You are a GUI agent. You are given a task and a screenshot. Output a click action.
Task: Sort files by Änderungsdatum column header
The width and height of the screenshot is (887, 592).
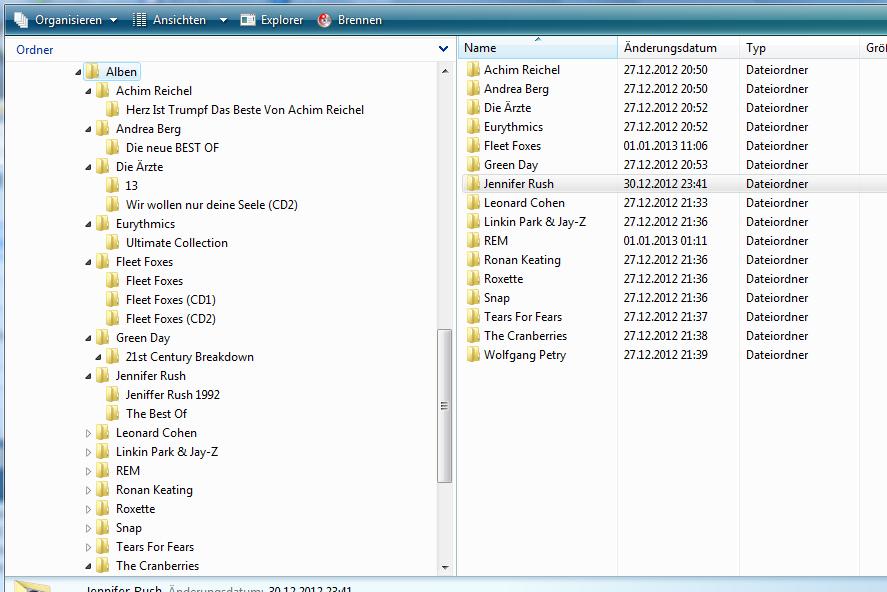coord(678,48)
